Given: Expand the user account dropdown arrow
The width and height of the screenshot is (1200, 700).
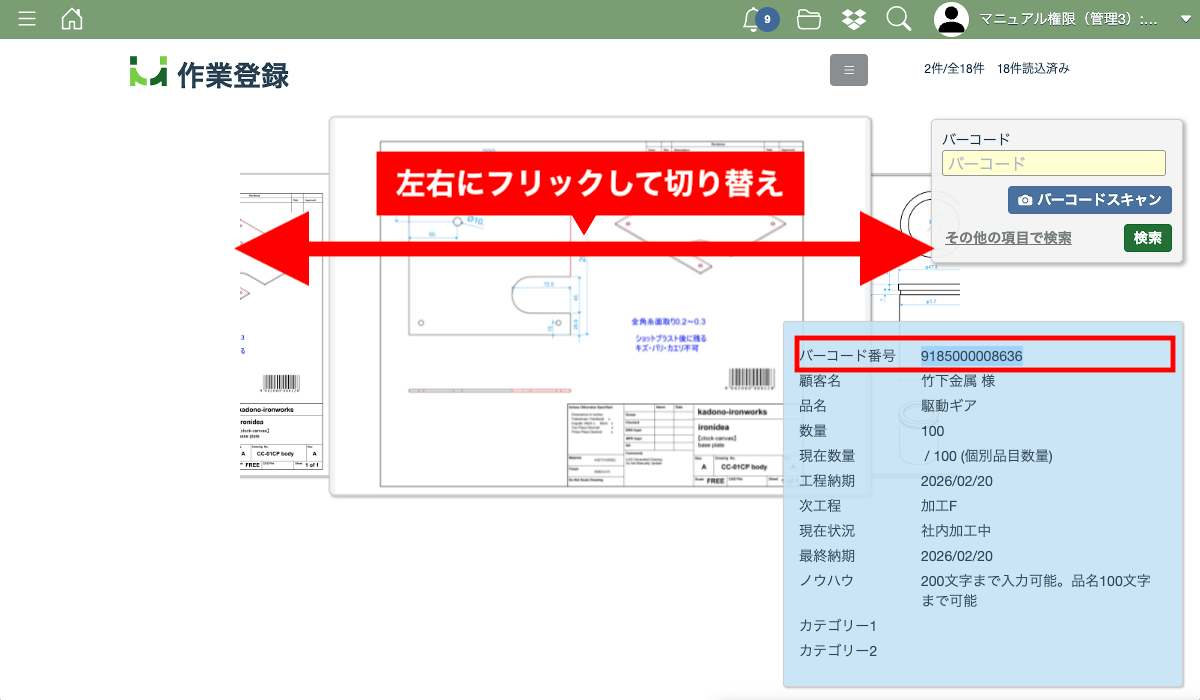Looking at the screenshot, I should click(x=1186, y=19).
